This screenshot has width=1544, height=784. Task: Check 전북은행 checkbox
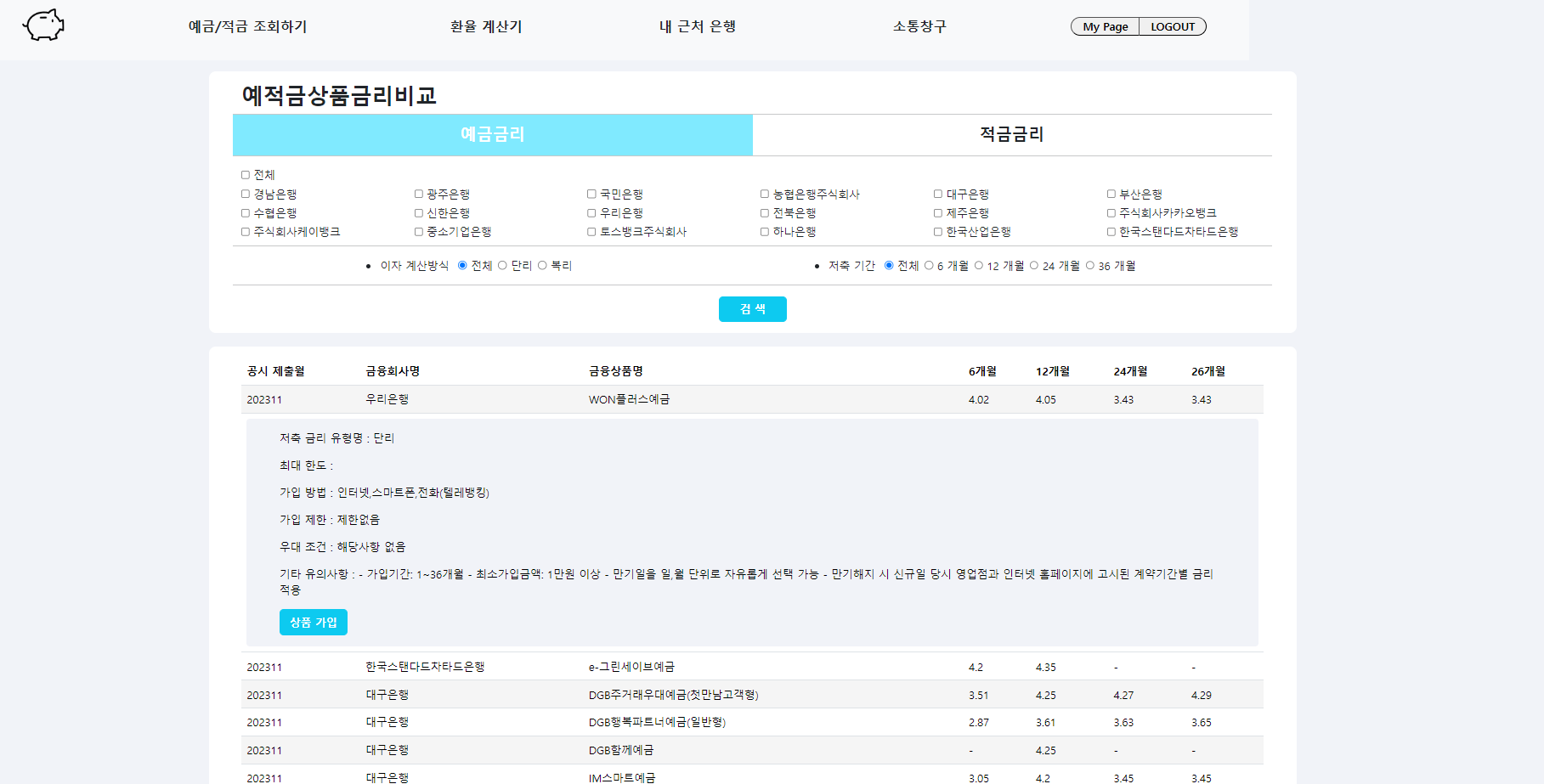point(765,213)
